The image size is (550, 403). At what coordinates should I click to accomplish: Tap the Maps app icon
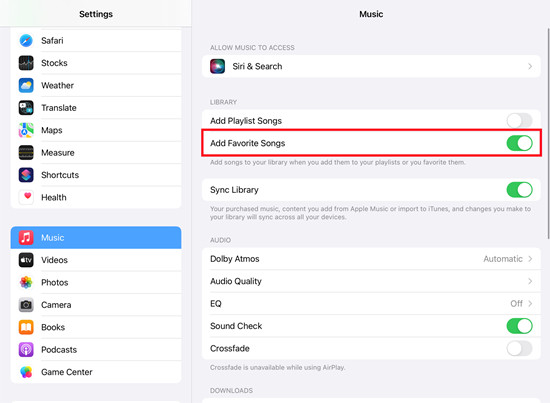[26, 130]
